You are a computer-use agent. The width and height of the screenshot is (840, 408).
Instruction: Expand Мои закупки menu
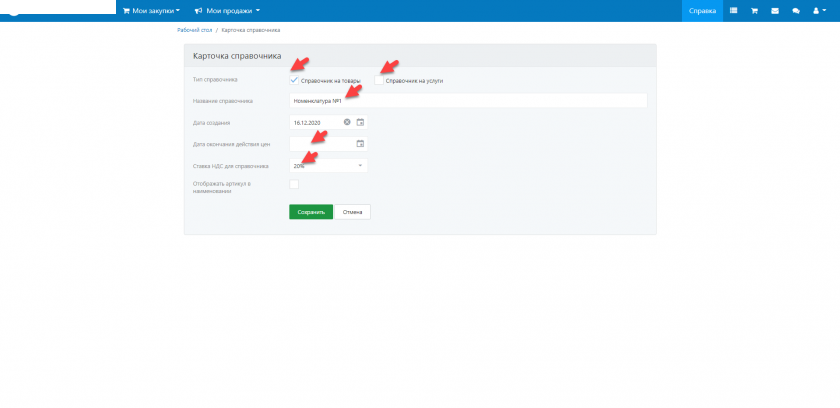(151, 10)
